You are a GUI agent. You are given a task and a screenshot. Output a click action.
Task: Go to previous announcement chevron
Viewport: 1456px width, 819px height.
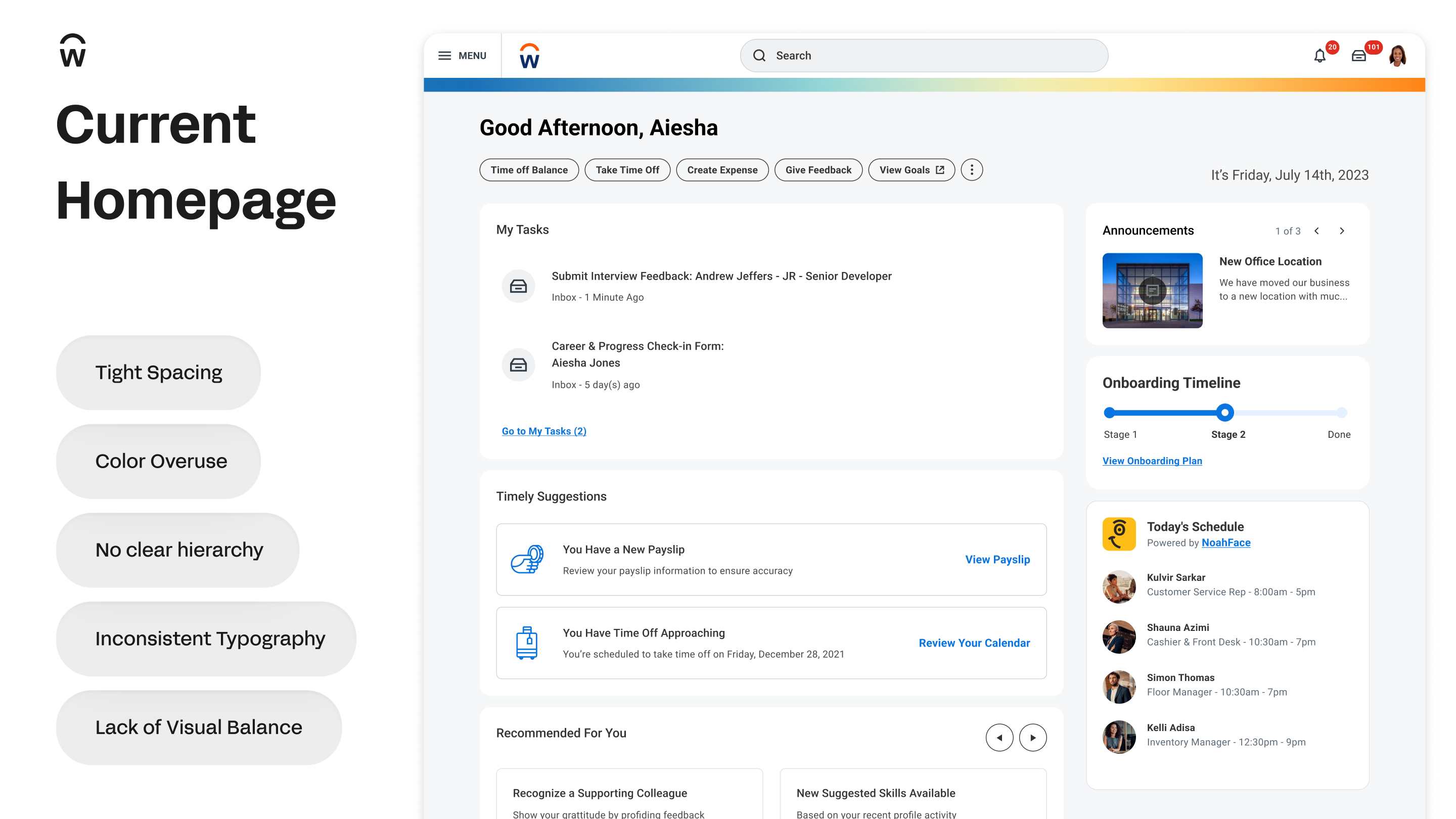[x=1317, y=231]
